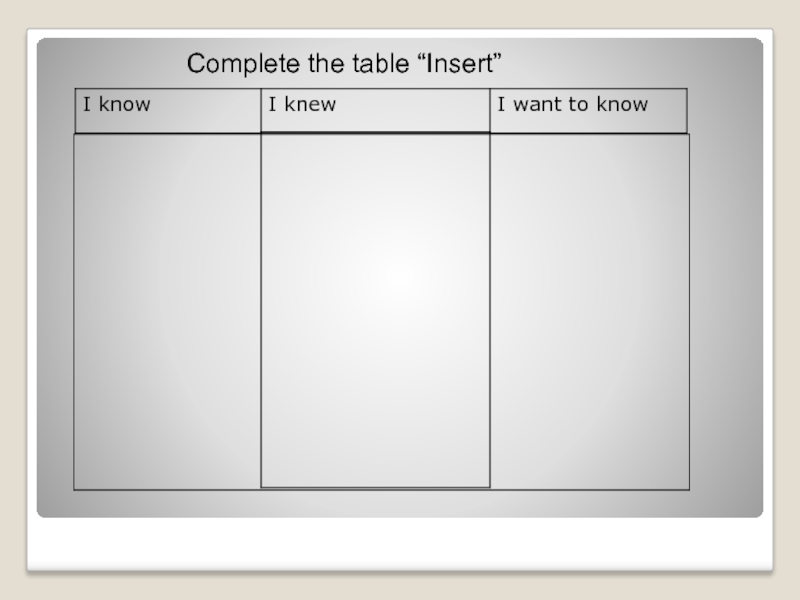Screen dimensions: 800x600
Task: Click the empty cell under "I knew"
Action: point(375,310)
